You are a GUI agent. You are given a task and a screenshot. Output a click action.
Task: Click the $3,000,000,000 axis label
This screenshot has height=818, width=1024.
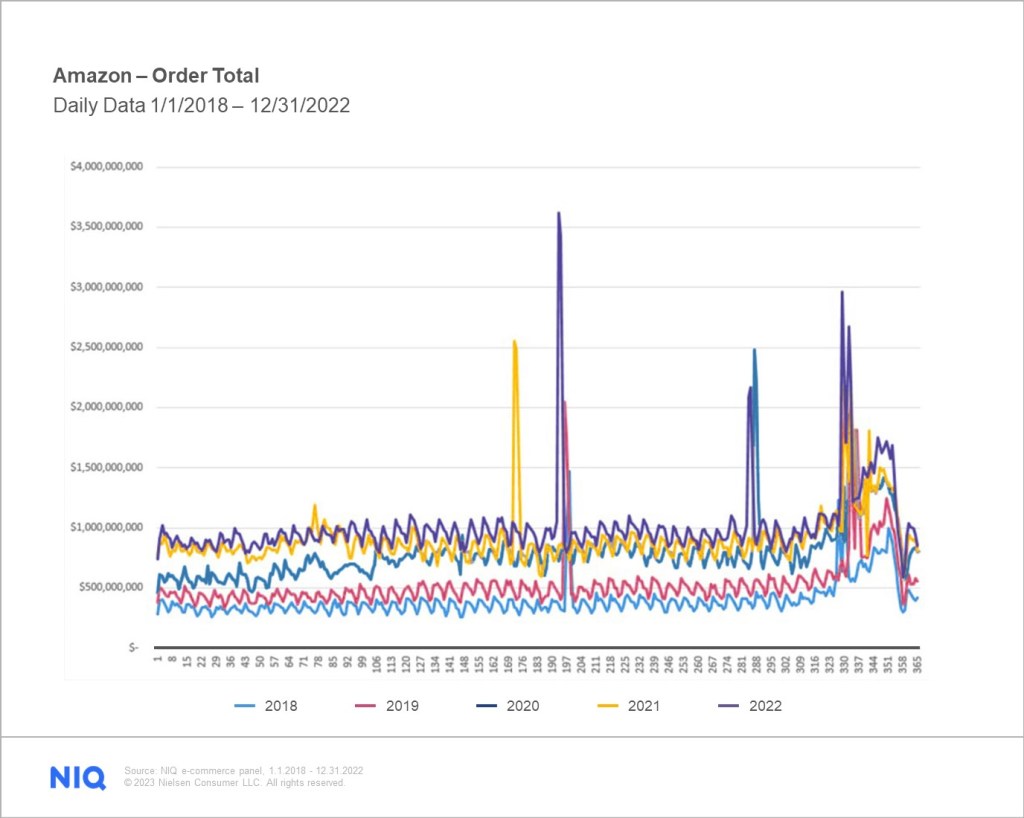(106, 287)
